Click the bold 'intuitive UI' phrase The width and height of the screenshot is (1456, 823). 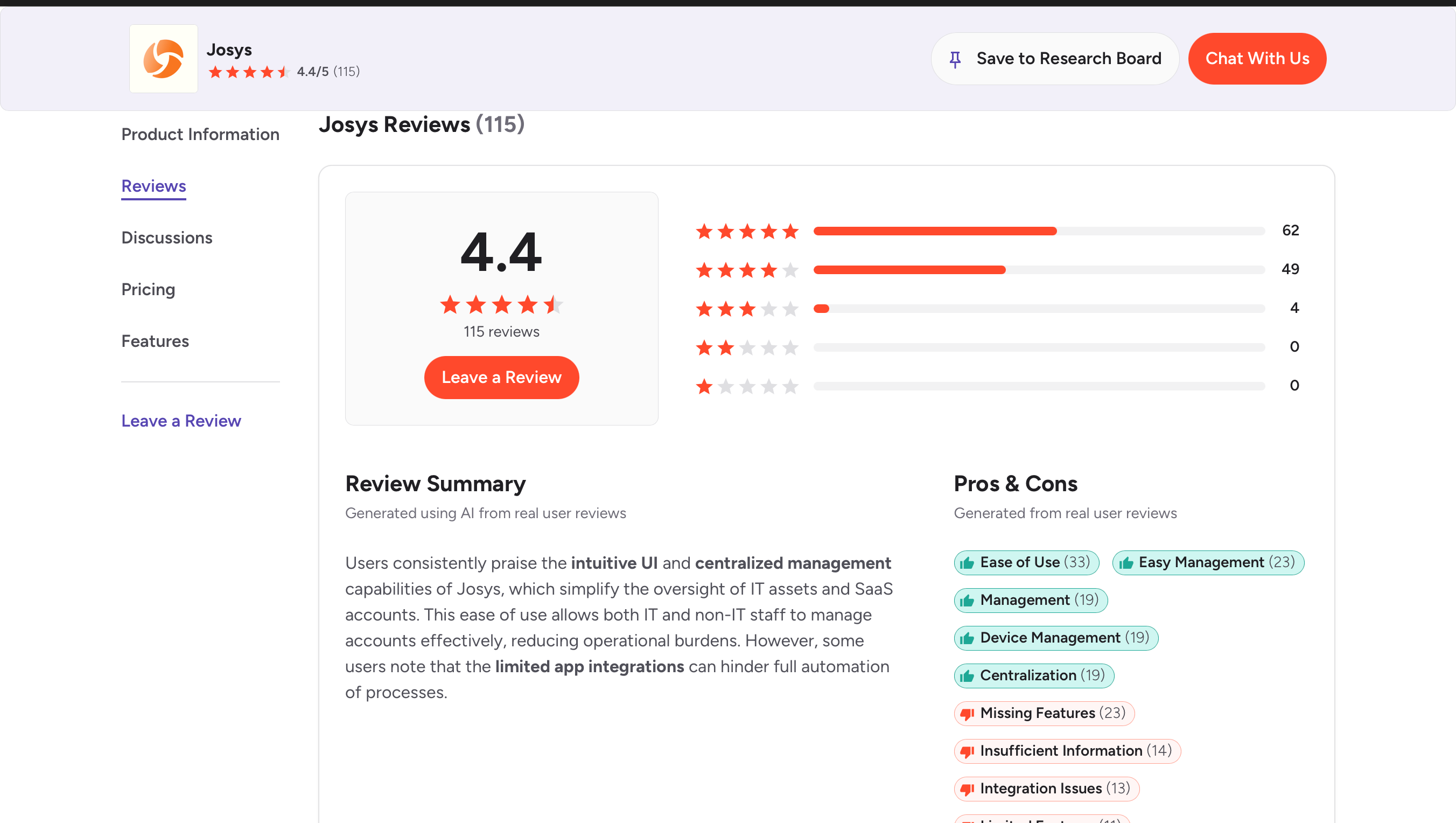coord(614,563)
